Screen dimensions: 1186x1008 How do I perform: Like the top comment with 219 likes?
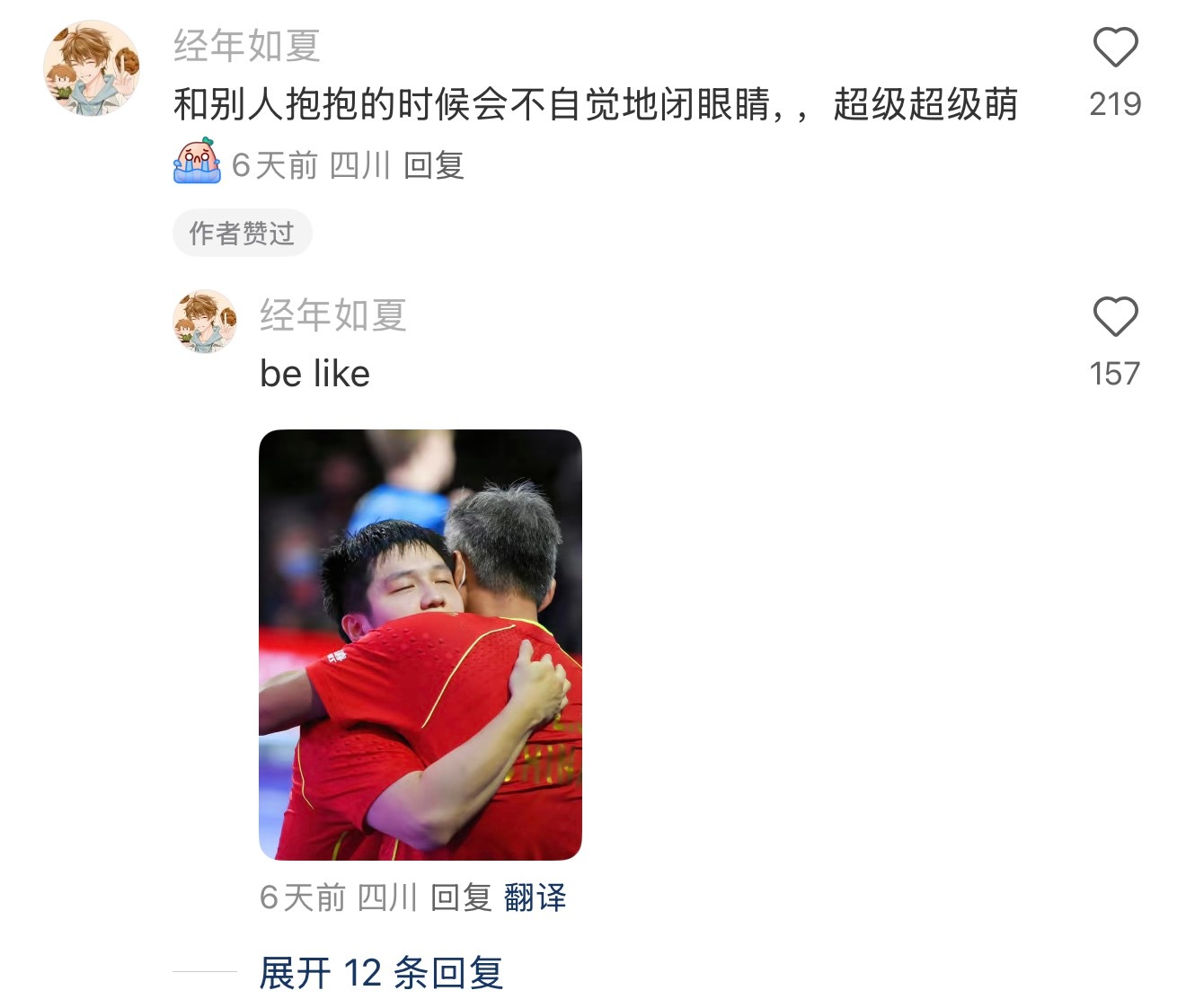coord(1115,47)
